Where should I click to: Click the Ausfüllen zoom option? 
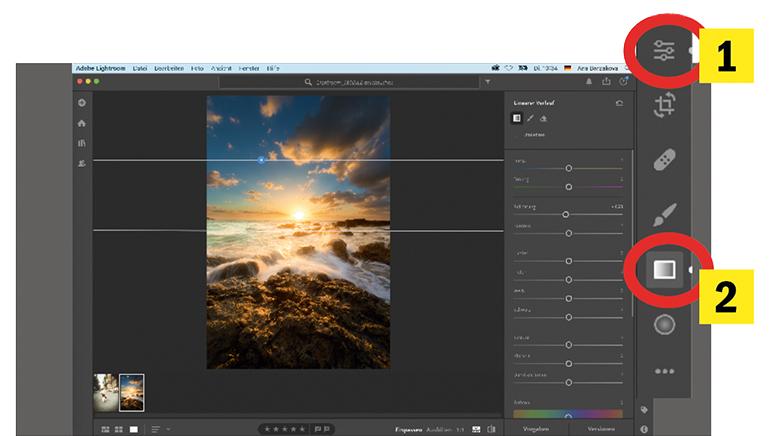click(x=439, y=430)
